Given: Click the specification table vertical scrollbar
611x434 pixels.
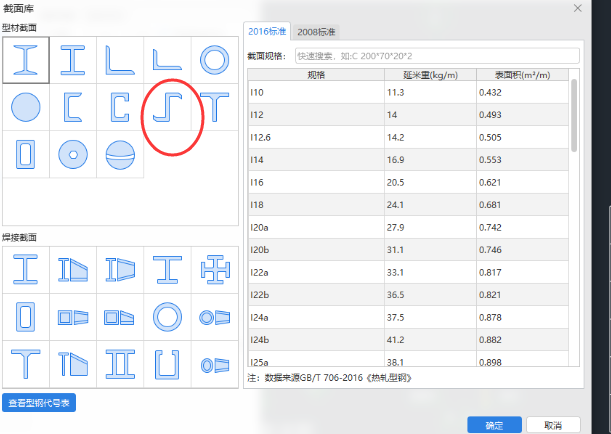Looking at the screenshot, I should [574, 115].
